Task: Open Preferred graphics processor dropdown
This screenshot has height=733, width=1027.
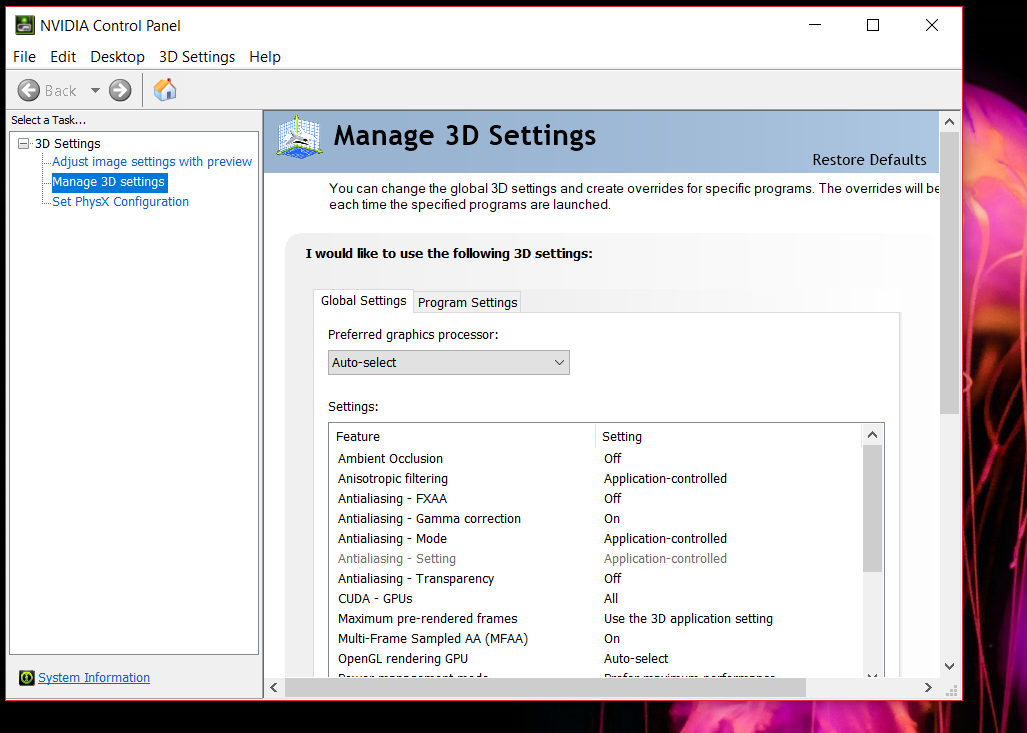Action: click(x=449, y=363)
